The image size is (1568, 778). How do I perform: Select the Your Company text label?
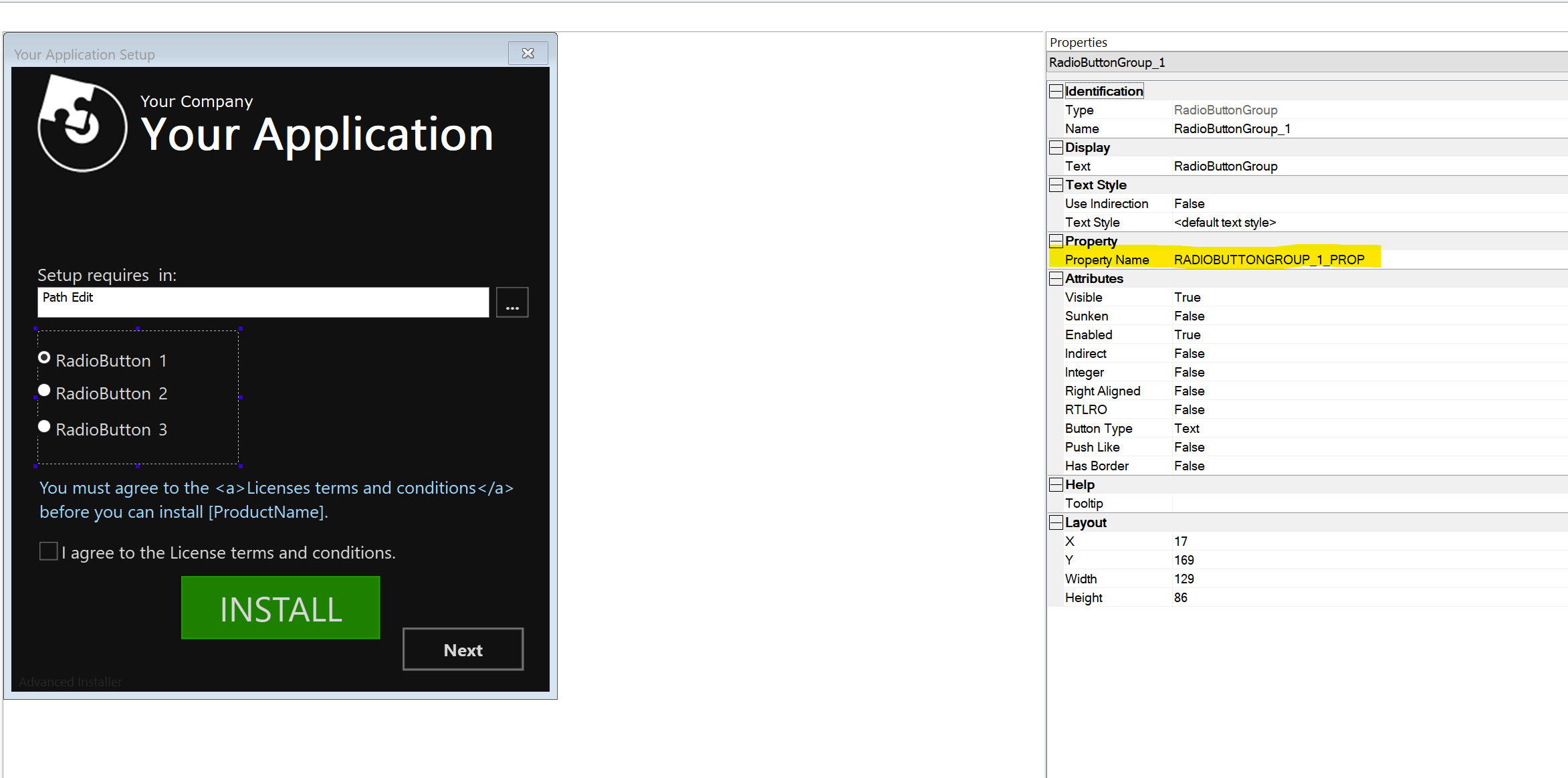pos(197,101)
